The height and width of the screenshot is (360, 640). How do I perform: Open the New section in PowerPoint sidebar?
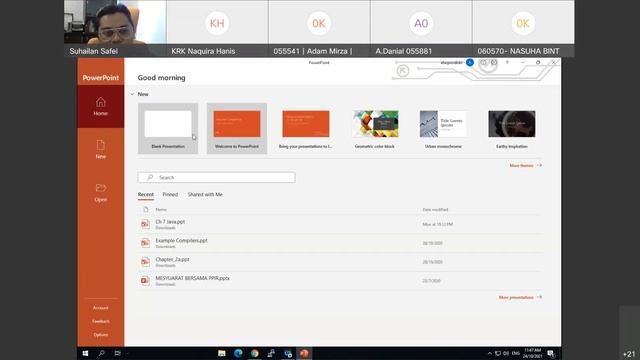click(100, 149)
